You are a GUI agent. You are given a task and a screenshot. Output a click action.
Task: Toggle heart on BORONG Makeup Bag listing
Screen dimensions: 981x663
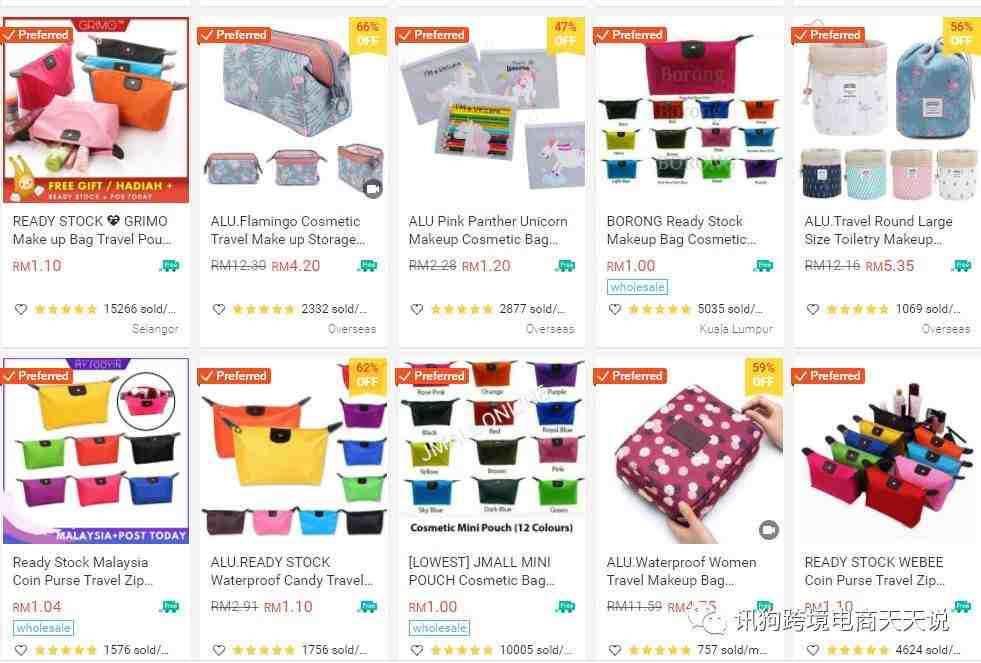615,309
